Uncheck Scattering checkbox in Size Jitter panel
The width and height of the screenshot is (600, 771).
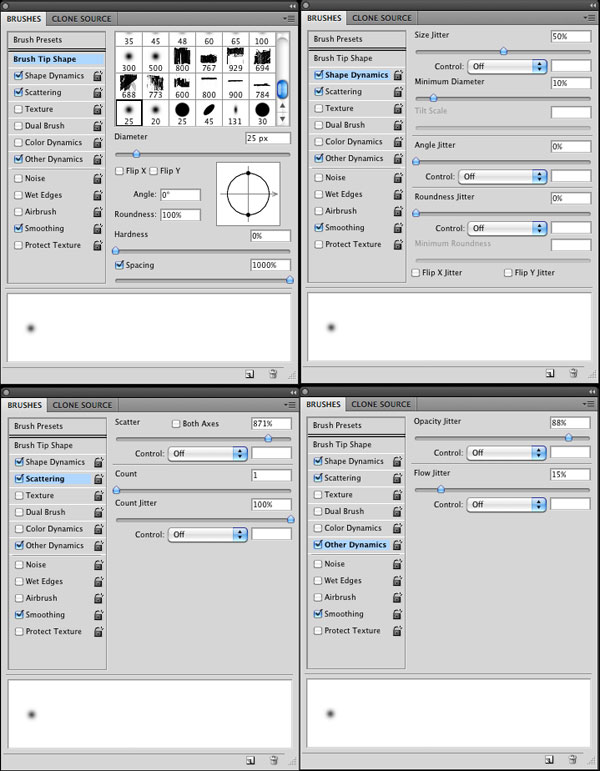[319, 91]
